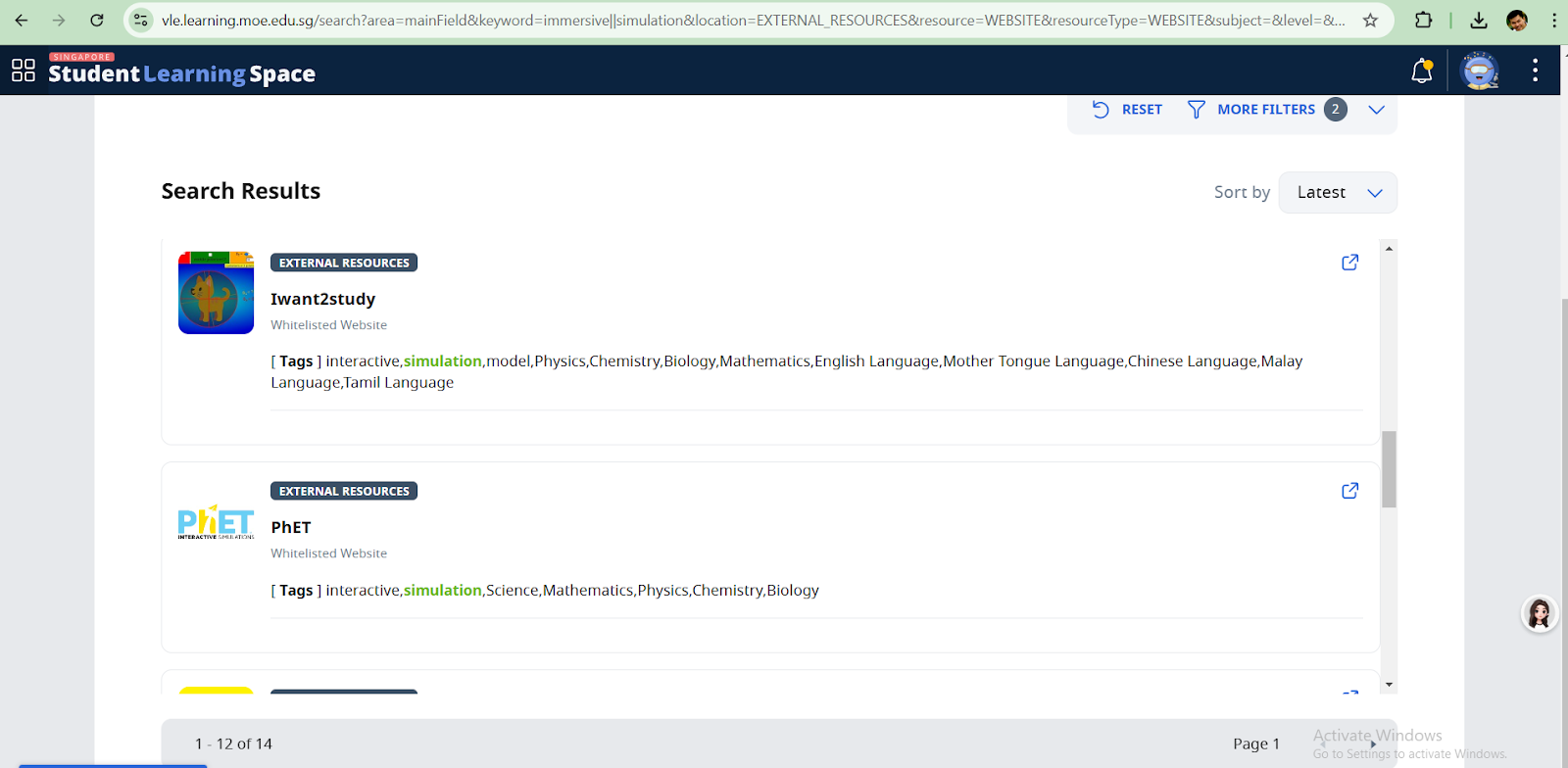Image resolution: width=1568 pixels, height=768 pixels.
Task: Reload the current page
Action: click(97, 21)
